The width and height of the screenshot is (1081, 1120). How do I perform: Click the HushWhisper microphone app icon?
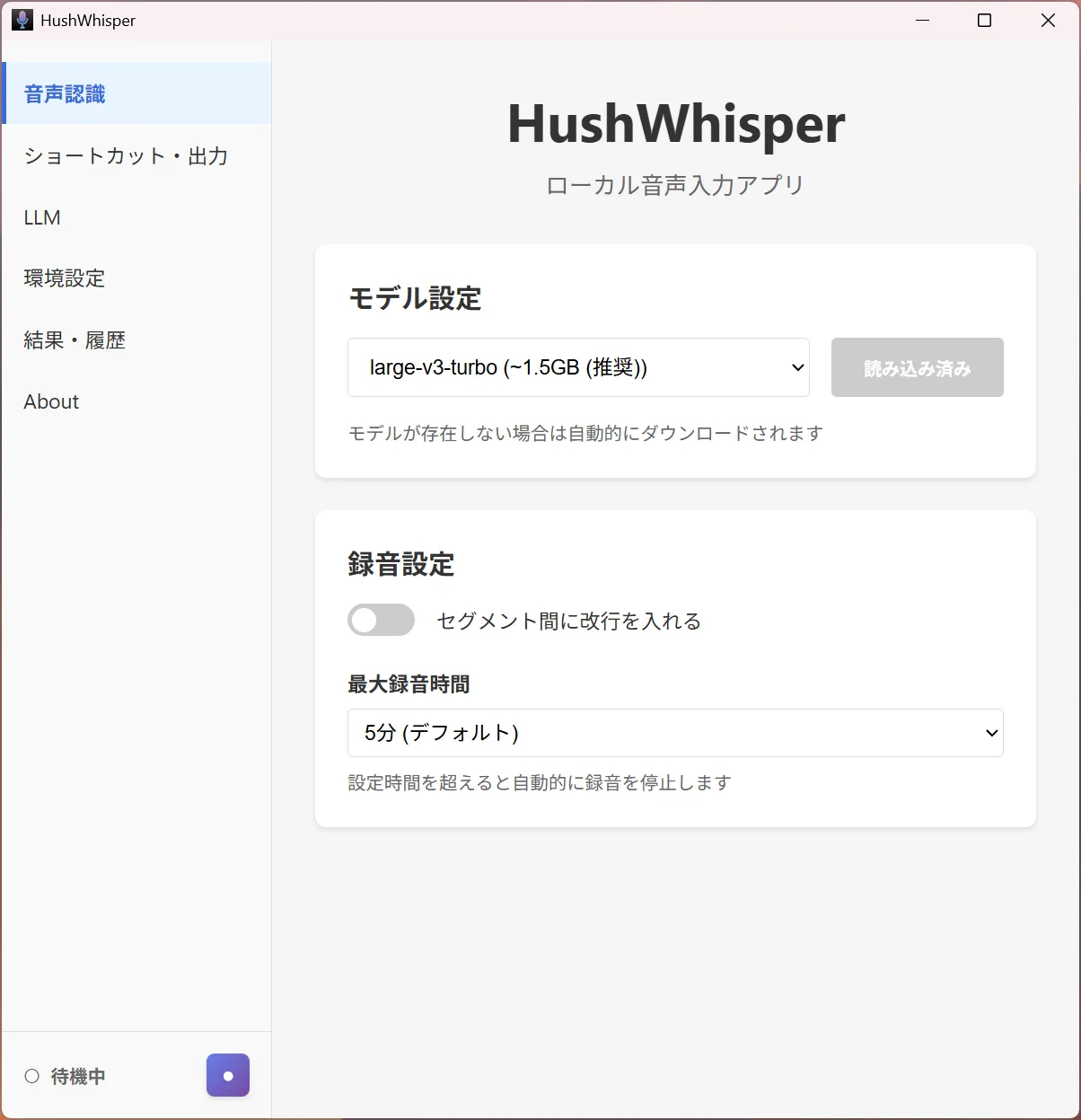[x=22, y=20]
